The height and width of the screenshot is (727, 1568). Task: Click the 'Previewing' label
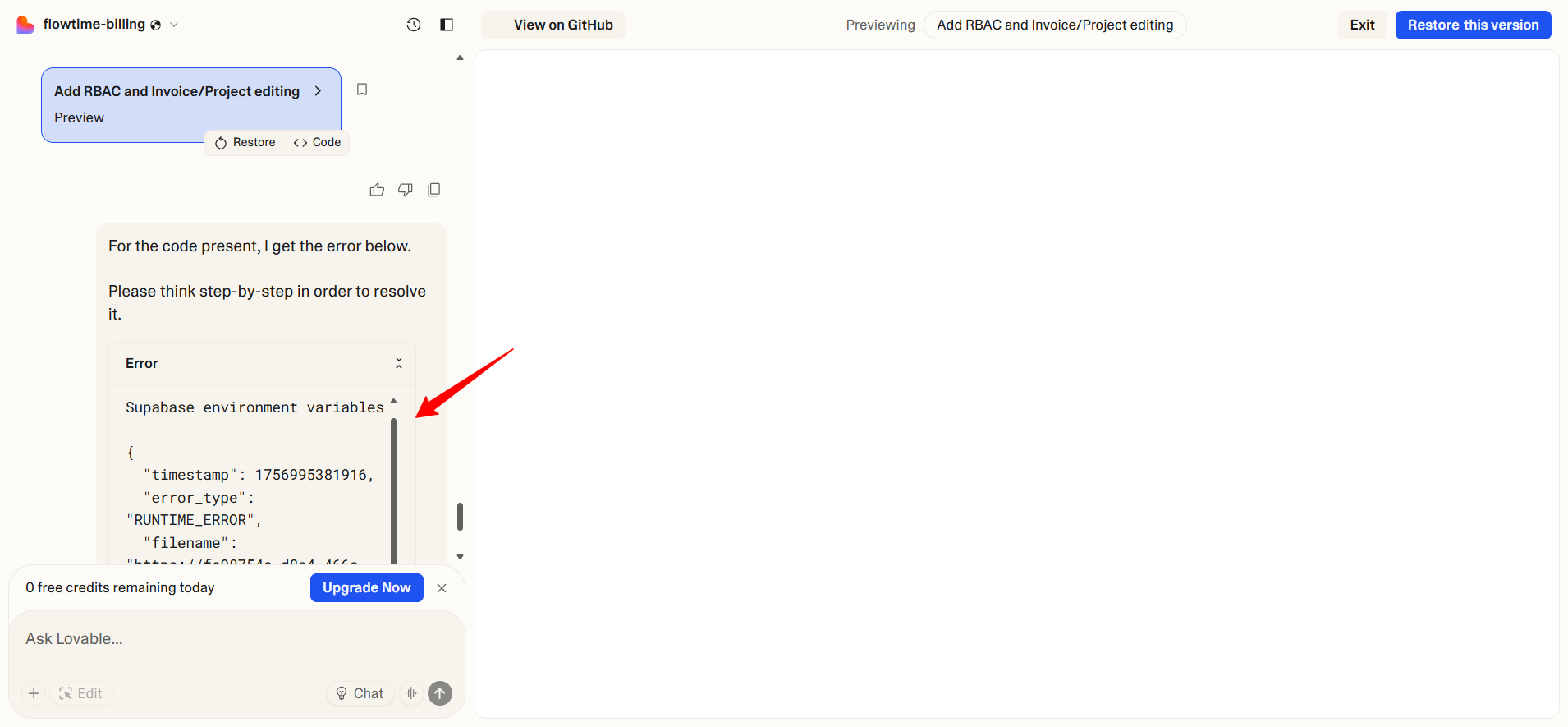click(x=880, y=25)
